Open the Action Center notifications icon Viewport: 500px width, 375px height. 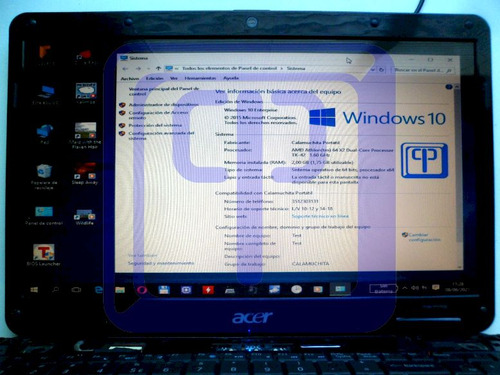pos(436,287)
